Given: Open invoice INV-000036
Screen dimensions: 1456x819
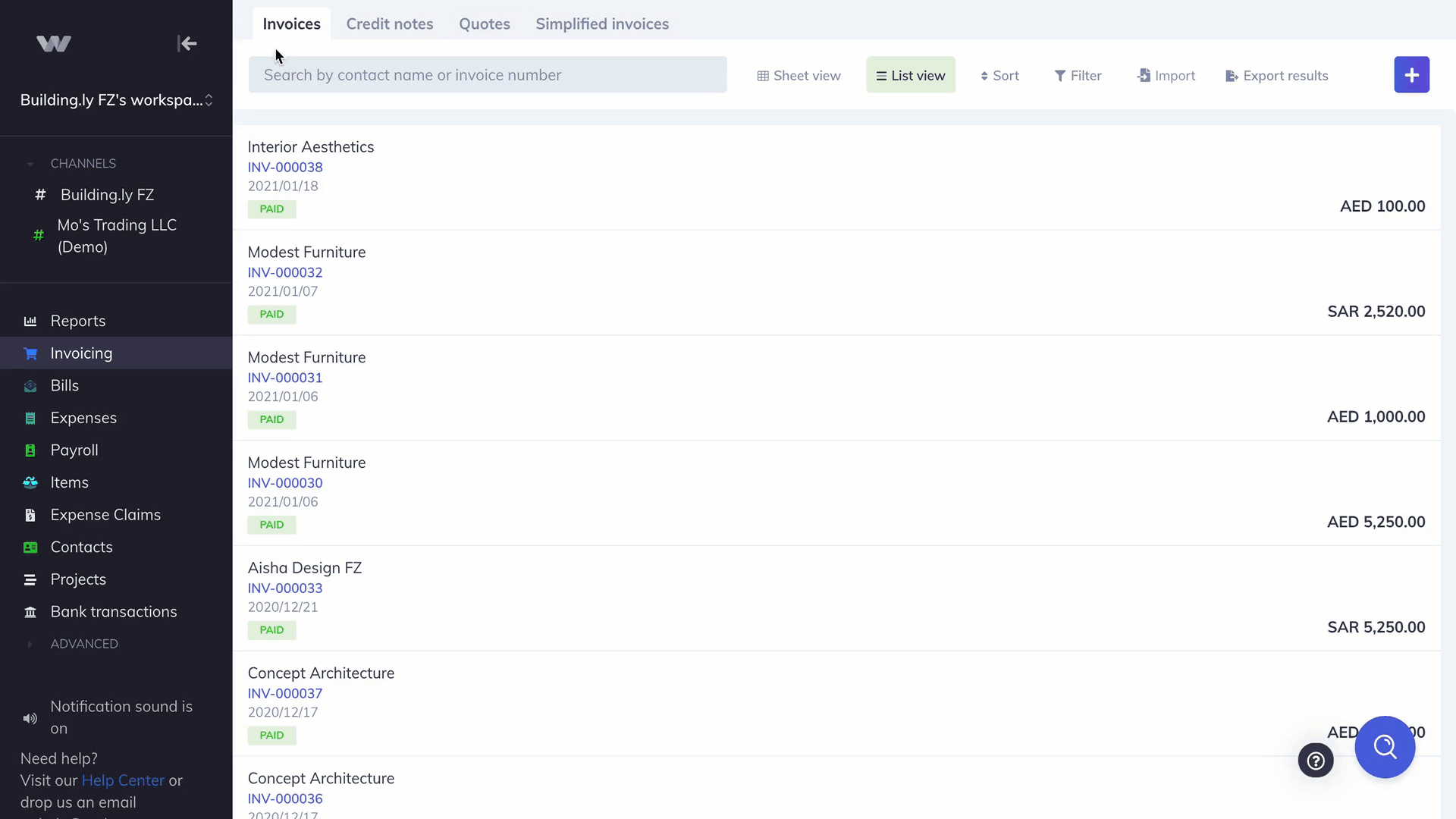Looking at the screenshot, I should coord(285,799).
